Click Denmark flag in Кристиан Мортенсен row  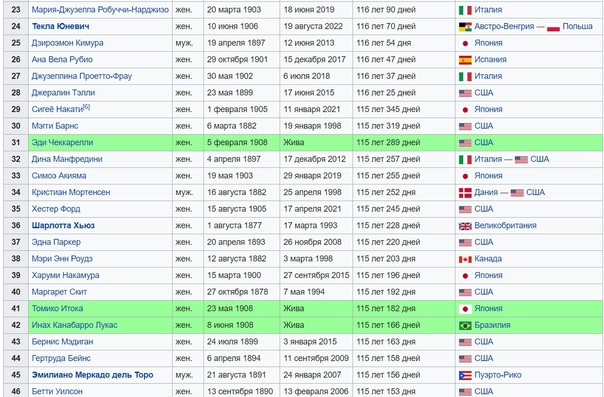click(465, 193)
